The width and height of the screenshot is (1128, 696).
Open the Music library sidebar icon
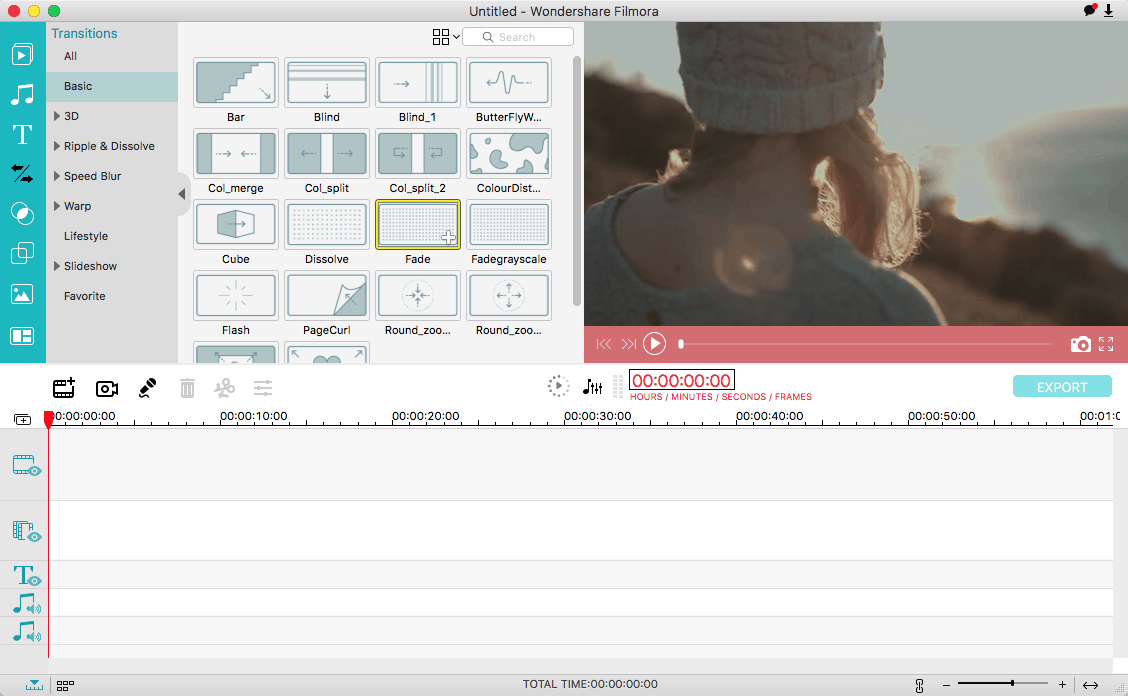22,94
